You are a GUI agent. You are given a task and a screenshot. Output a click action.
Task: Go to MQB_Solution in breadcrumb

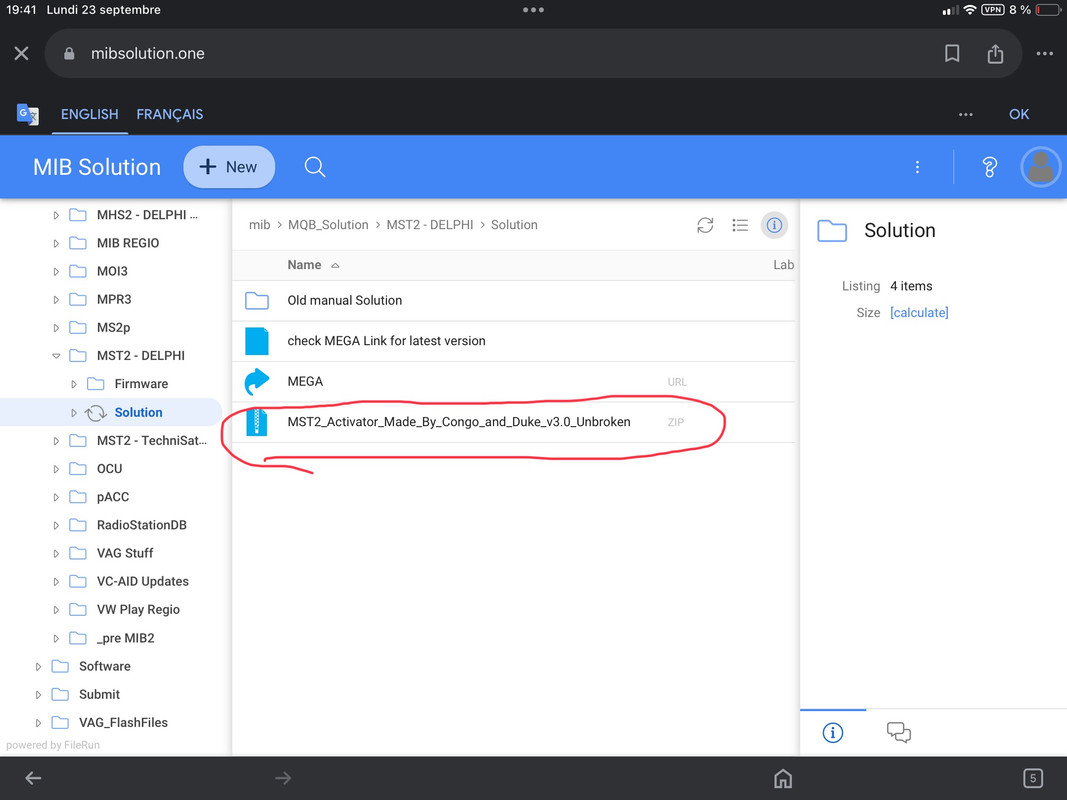coord(328,225)
